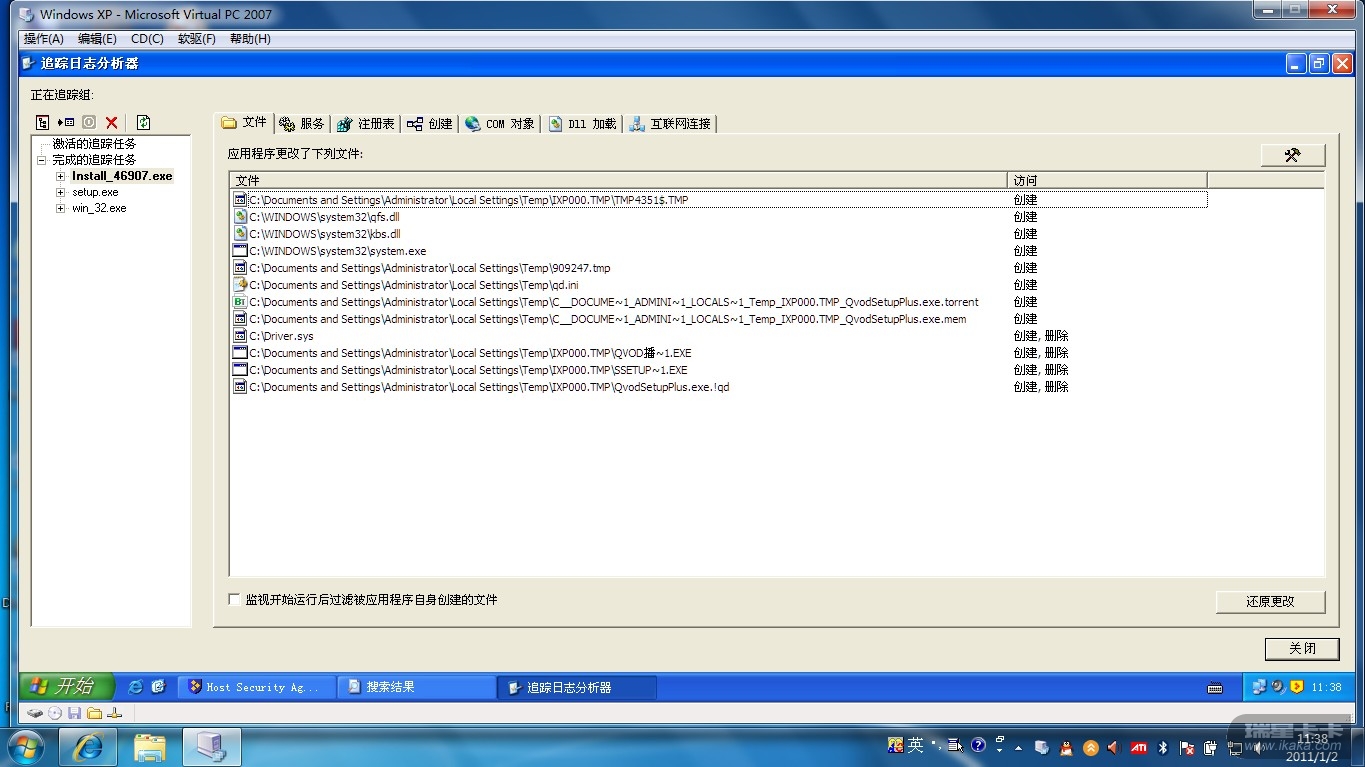Switch to Host Security Ag... taskbar button
Viewport: 1365px width, 767px height.
pyautogui.click(x=256, y=687)
